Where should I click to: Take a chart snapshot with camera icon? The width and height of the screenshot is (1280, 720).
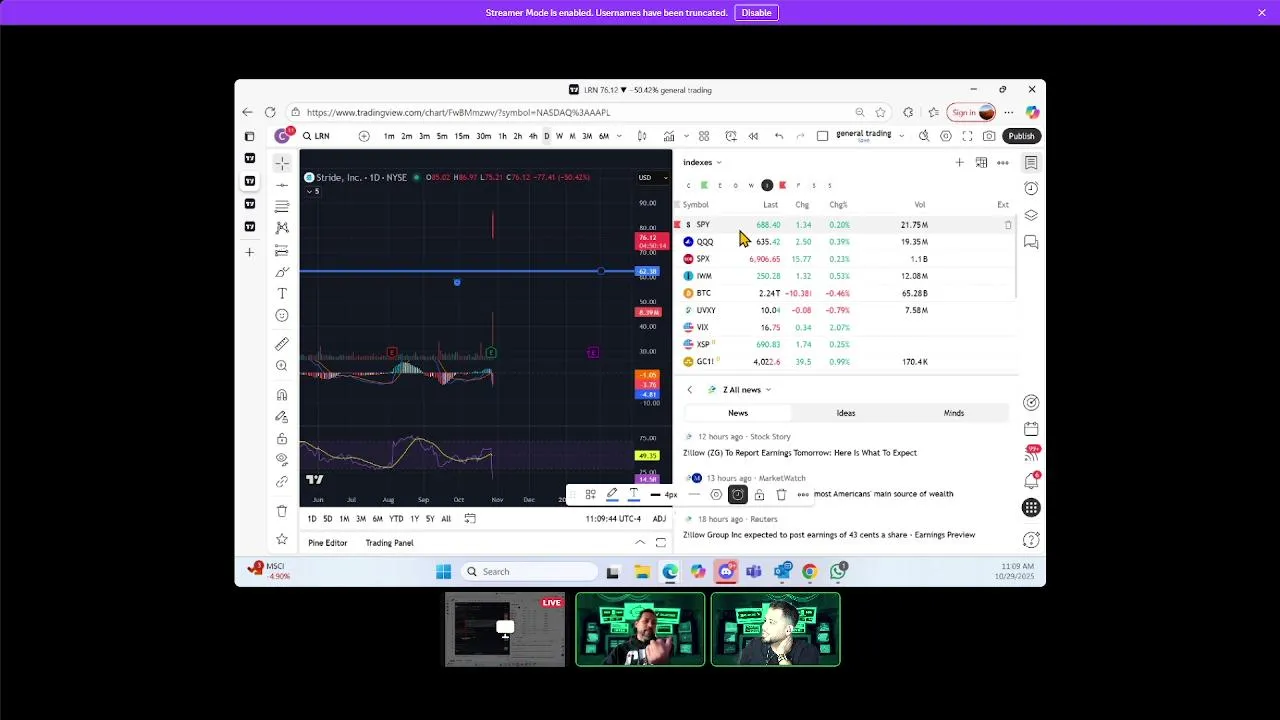989,136
